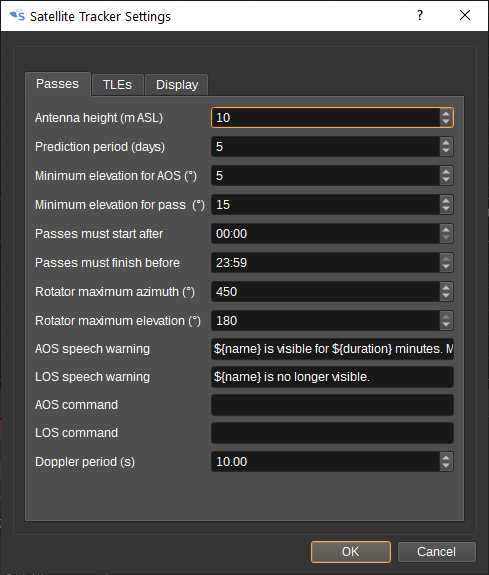
Task: Click the satellite app icon in title bar
Action: (x=17, y=16)
